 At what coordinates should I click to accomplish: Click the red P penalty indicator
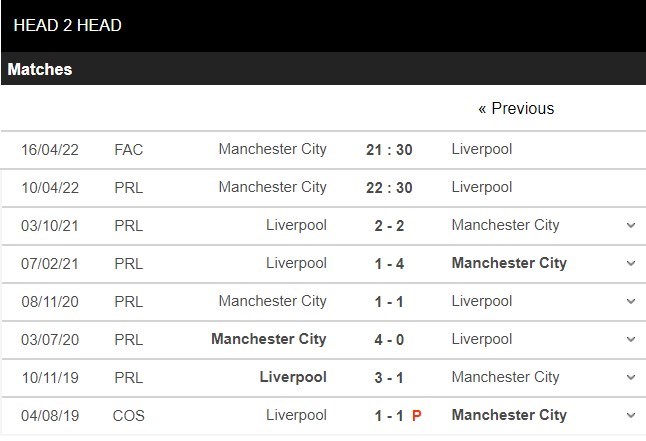point(416,415)
